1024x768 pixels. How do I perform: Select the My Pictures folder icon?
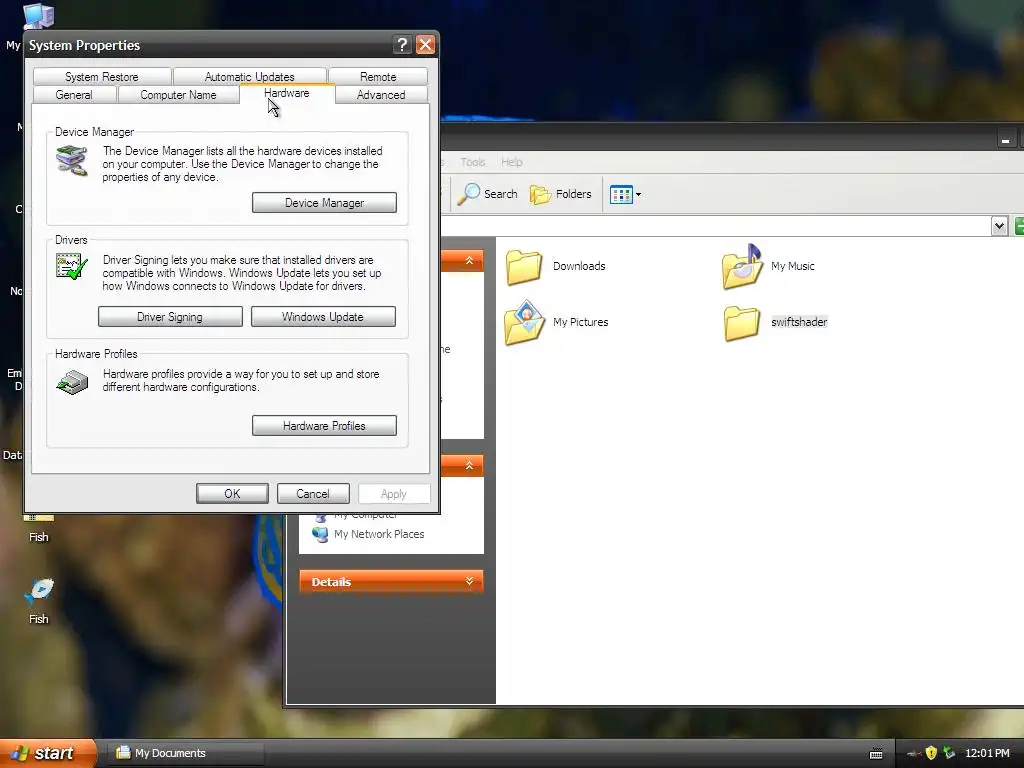coord(524,322)
